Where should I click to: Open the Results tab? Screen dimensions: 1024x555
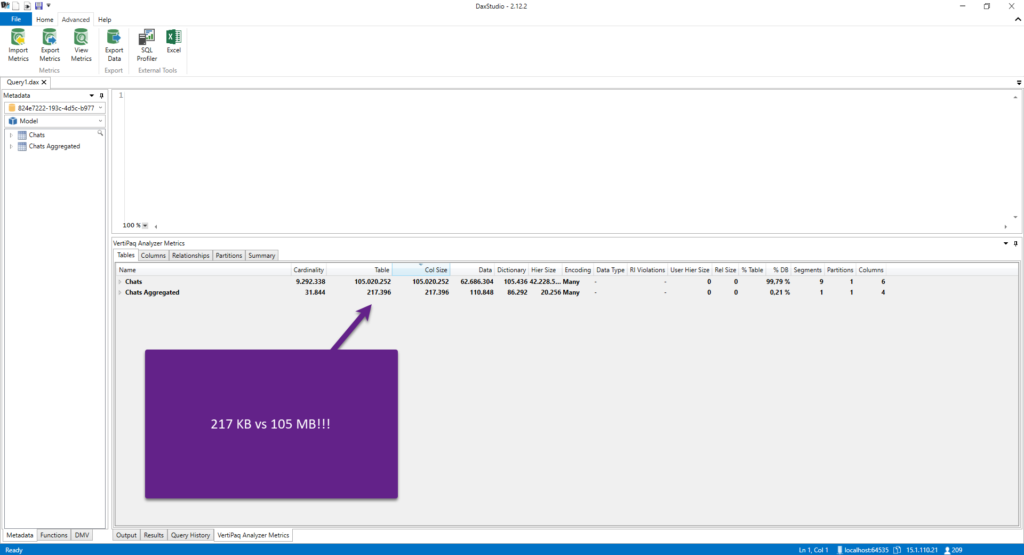[153, 535]
